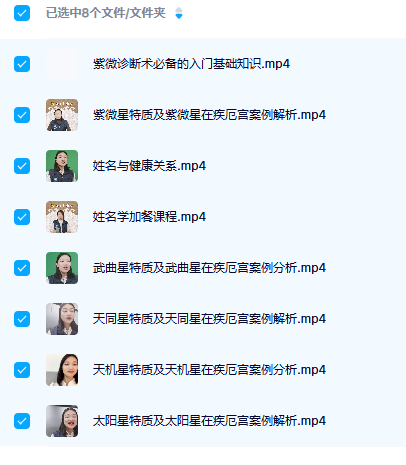Open the 天同星特质 video thumbnail
The height and width of the screenshot is (465, 406).
[x=62, y=319]
